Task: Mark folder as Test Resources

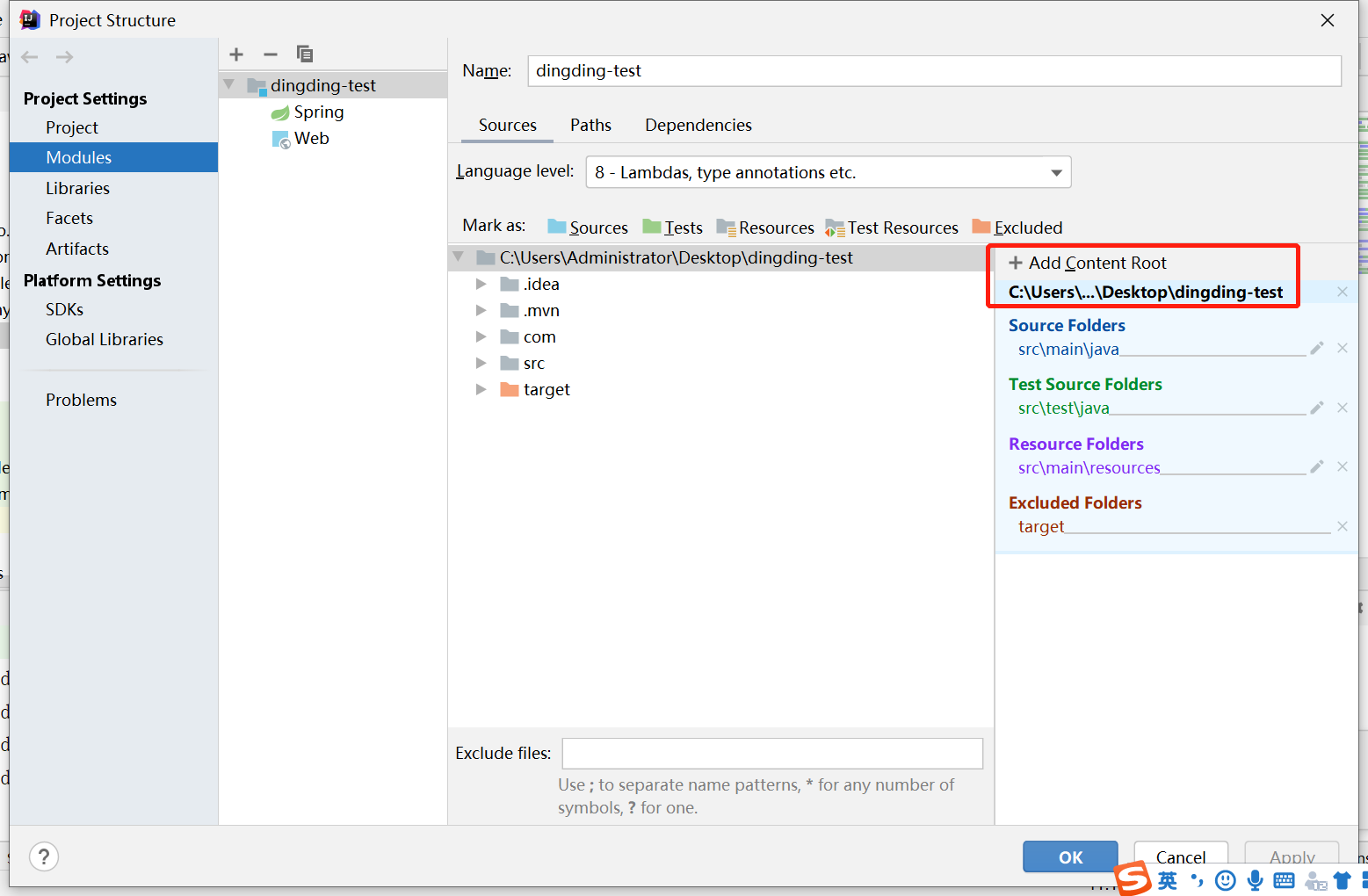Action: (x=892, y=228)
